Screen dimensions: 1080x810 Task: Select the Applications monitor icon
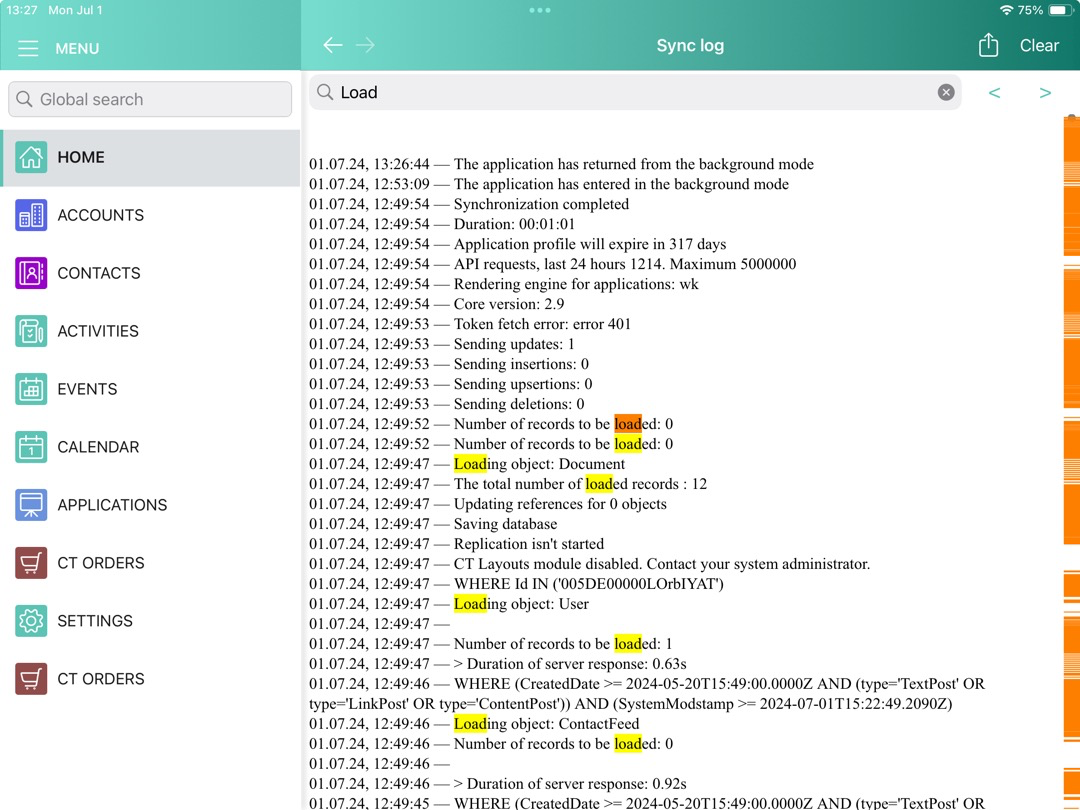tap(30, 505)
